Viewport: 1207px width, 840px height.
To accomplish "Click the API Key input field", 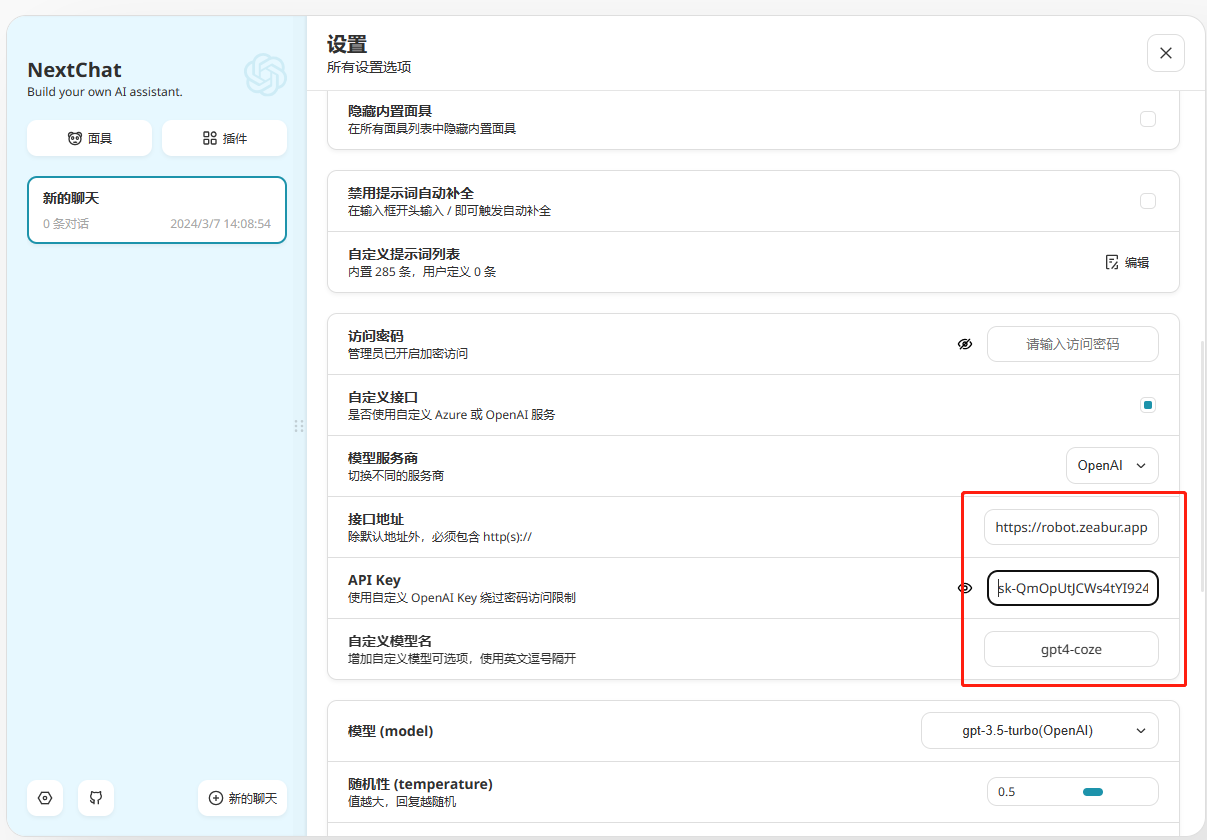I will [x=1073, y=588].
